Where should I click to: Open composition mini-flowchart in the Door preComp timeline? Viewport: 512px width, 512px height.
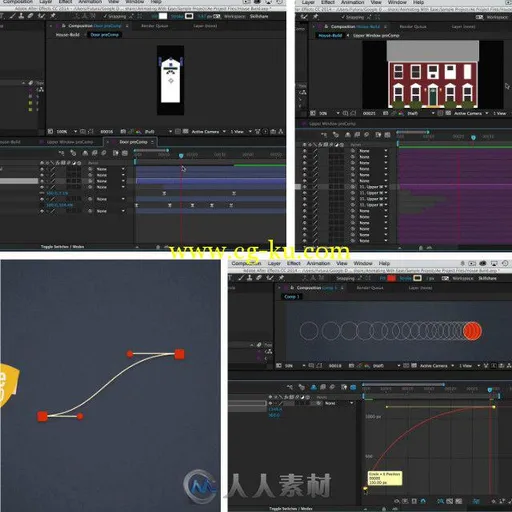click(x=61, y=153)
